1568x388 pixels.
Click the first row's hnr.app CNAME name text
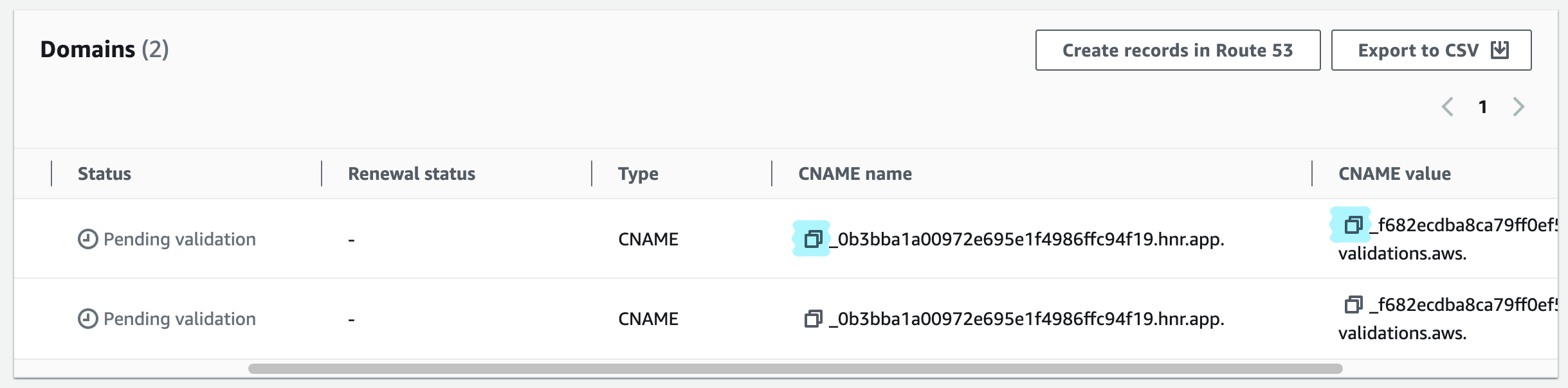(1026, 239)
